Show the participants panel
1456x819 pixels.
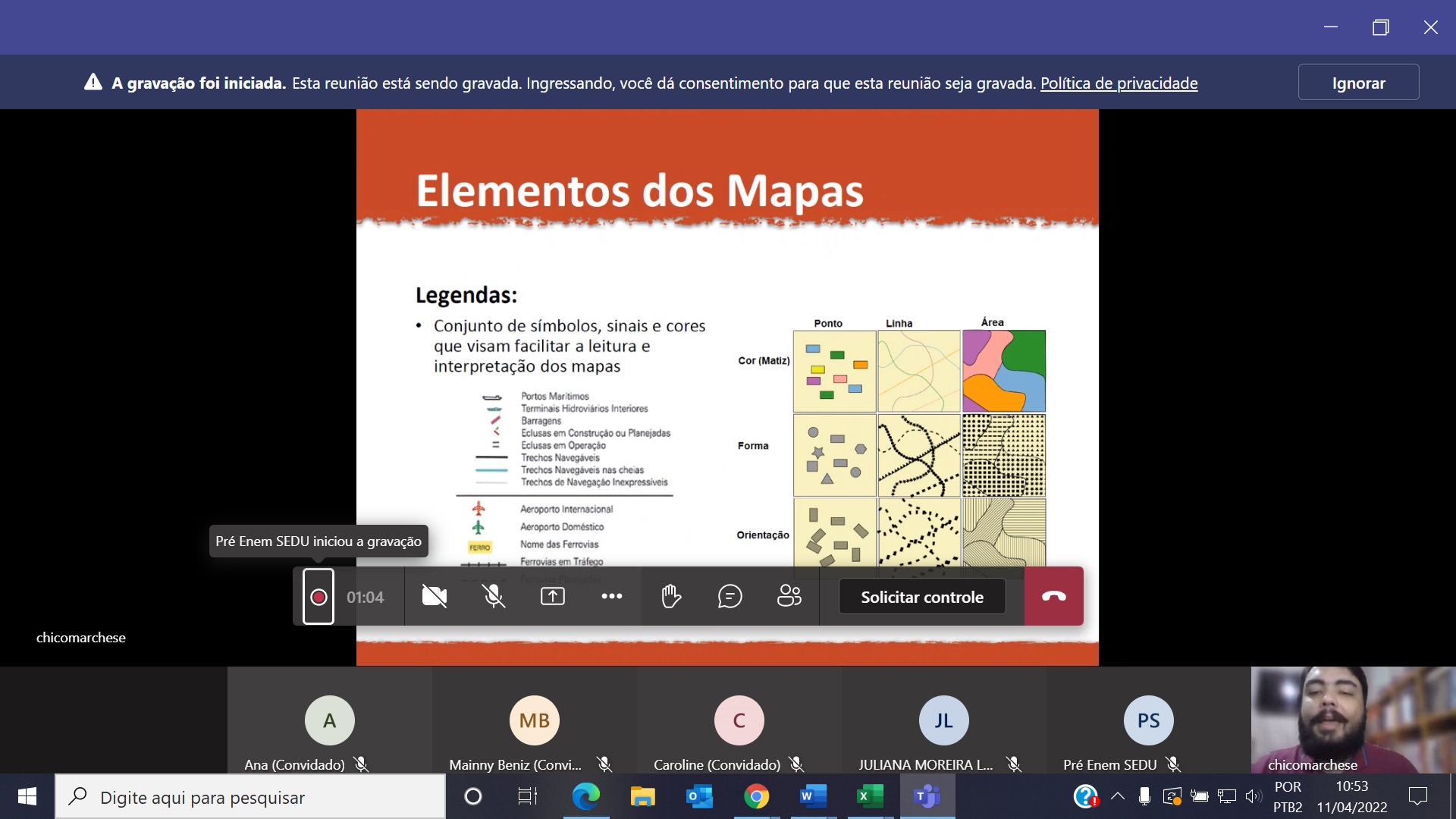click(x=789, y=597)
